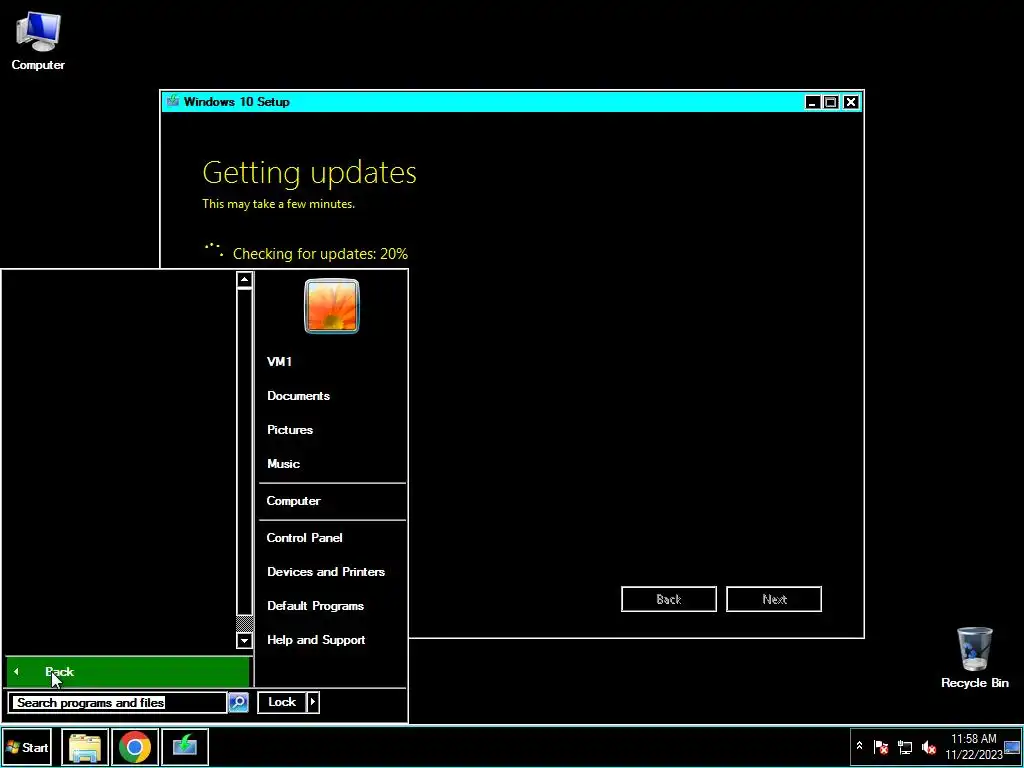Show hidden tray icons arrow
The width and height of the screenshot is (1024, 768).
[x=859, y=746]
